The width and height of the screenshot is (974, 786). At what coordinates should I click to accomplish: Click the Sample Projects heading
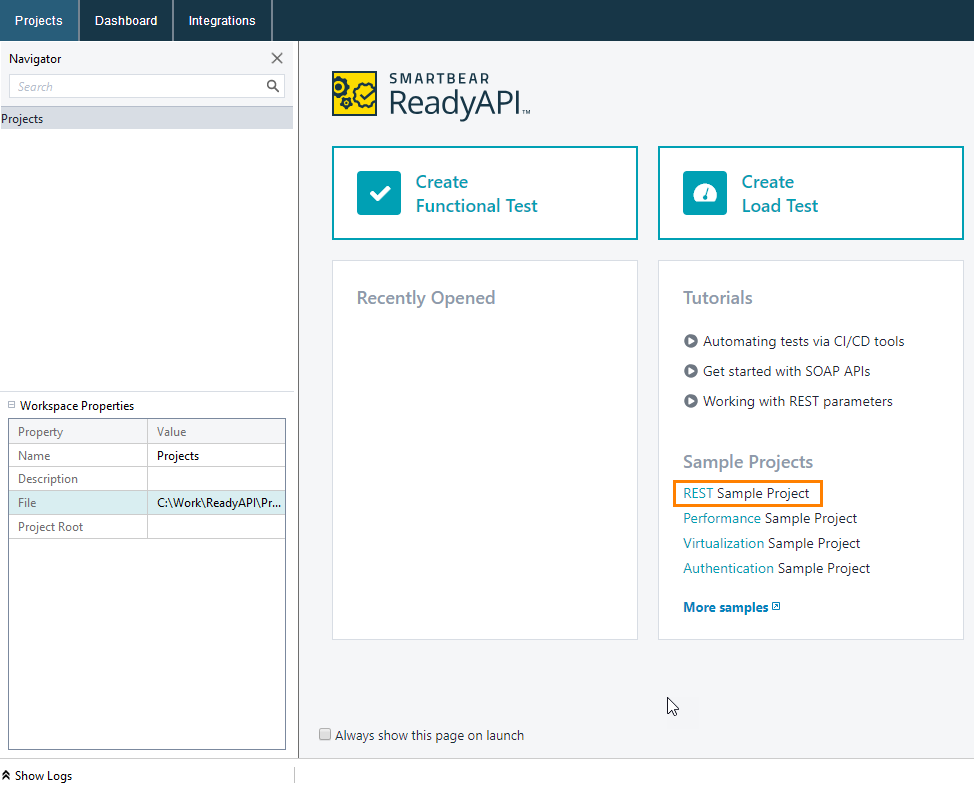748,462
